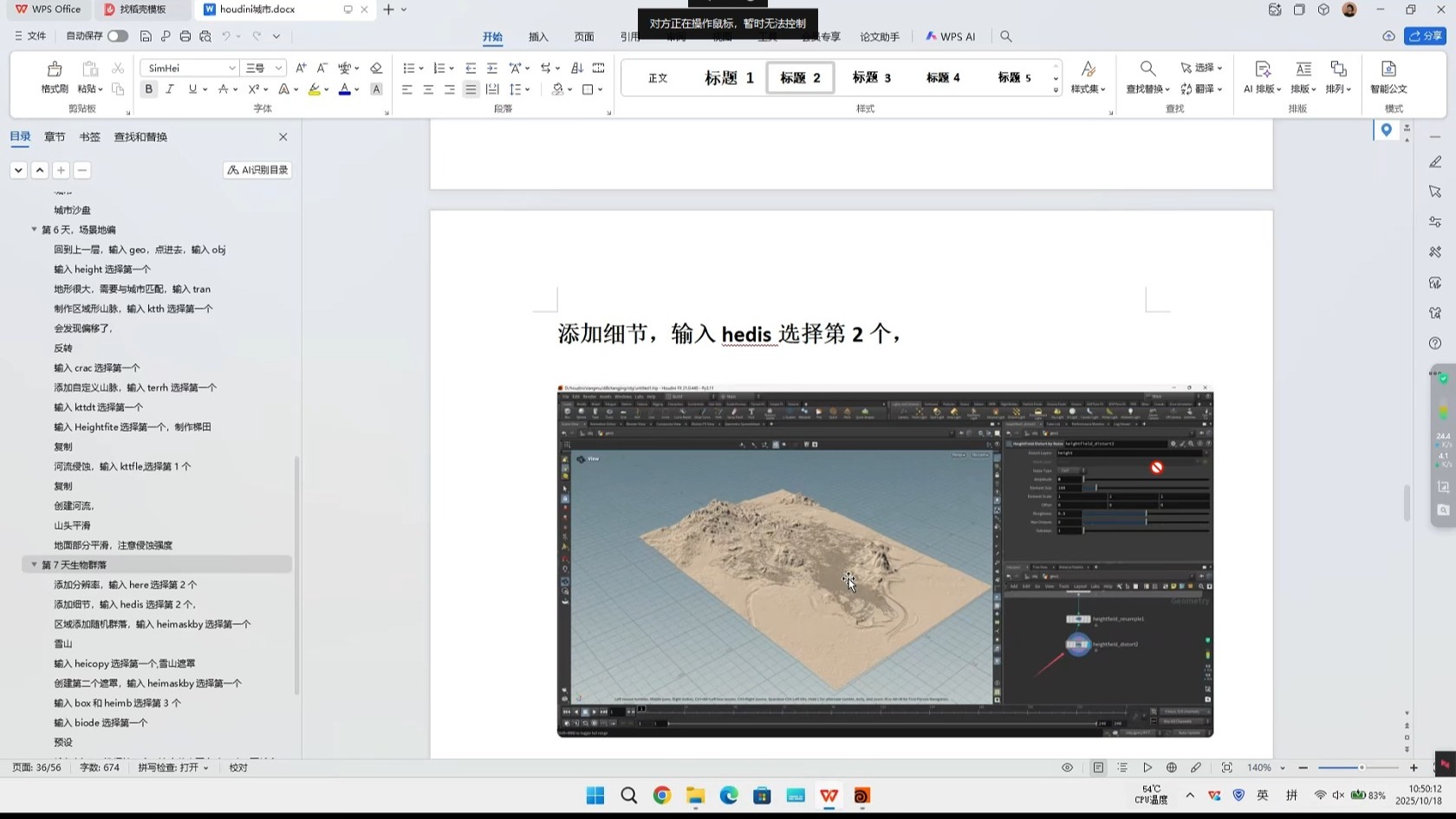The image size is (1456, 819).
Task: Apply italic formatting to text
Action: (170, 88)
